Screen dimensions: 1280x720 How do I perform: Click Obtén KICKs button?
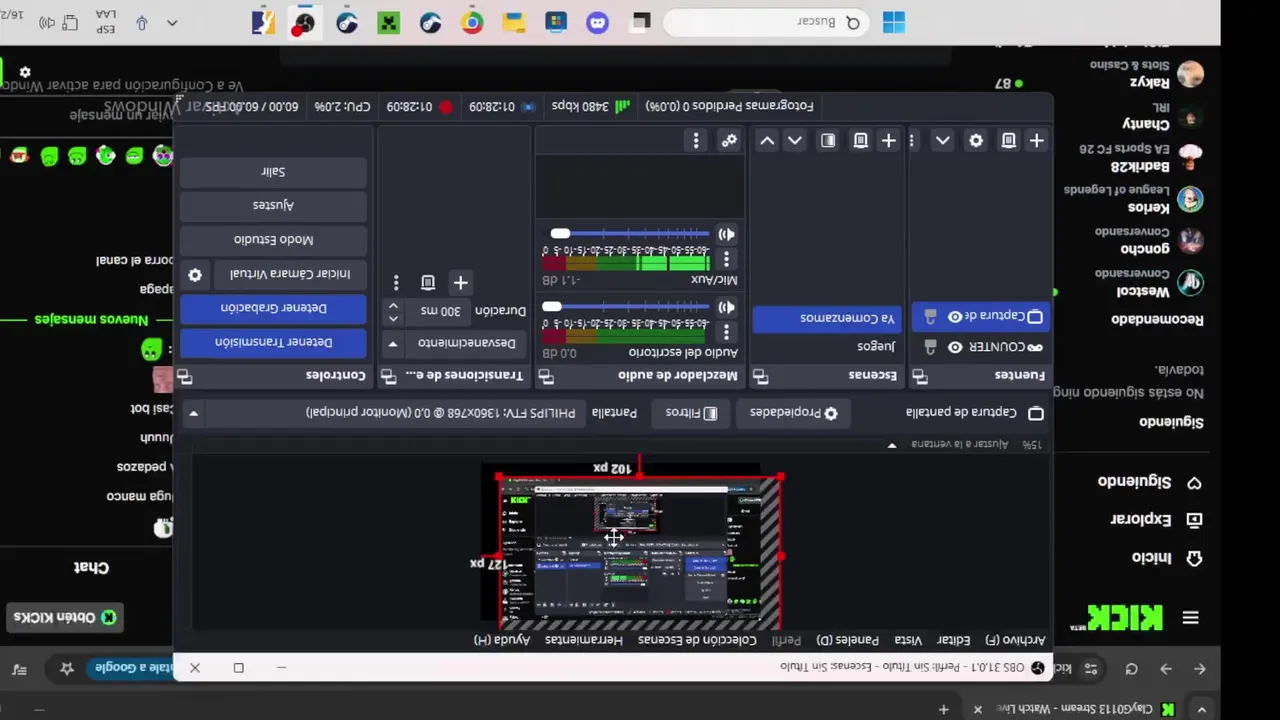click(x=66, y=618)
